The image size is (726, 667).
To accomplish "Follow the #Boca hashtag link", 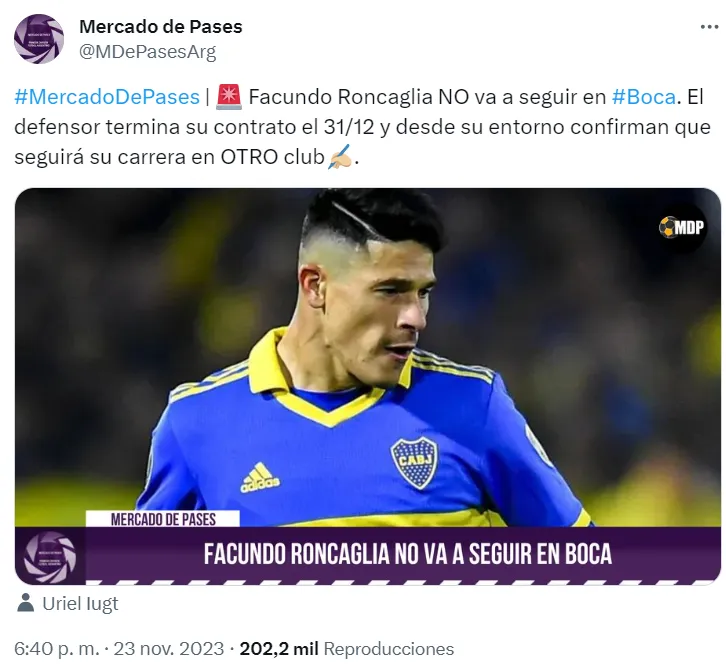I will 644,97.
